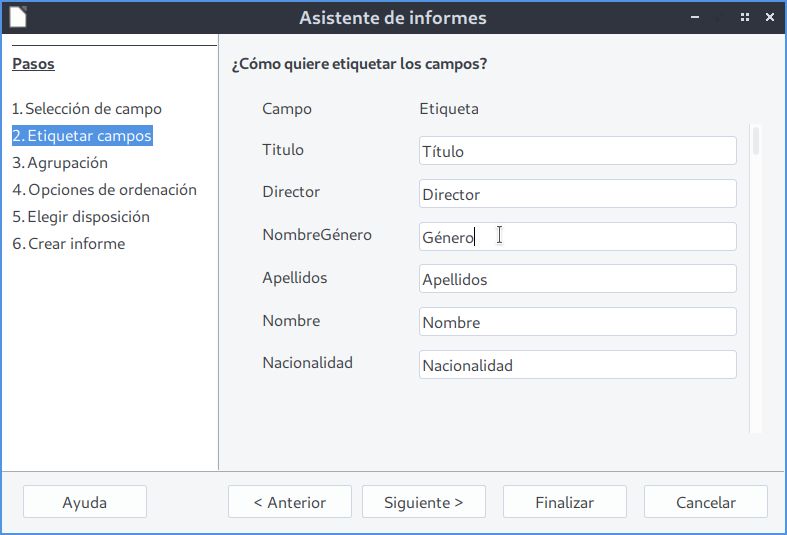Advance using the Siguiente button
The width and height of the screenshot is (787, 535).
[x=423, y=502]
